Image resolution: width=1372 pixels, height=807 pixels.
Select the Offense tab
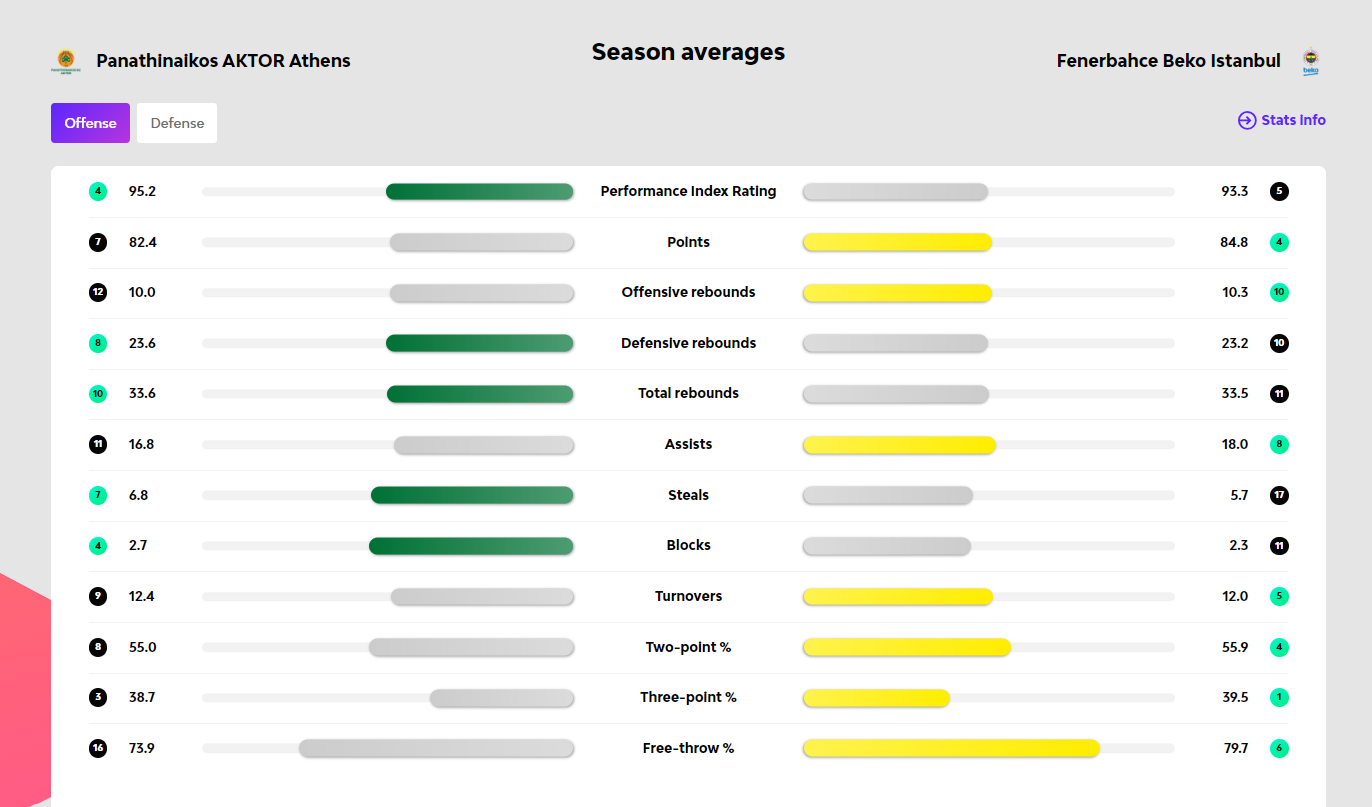pos(90,123)
